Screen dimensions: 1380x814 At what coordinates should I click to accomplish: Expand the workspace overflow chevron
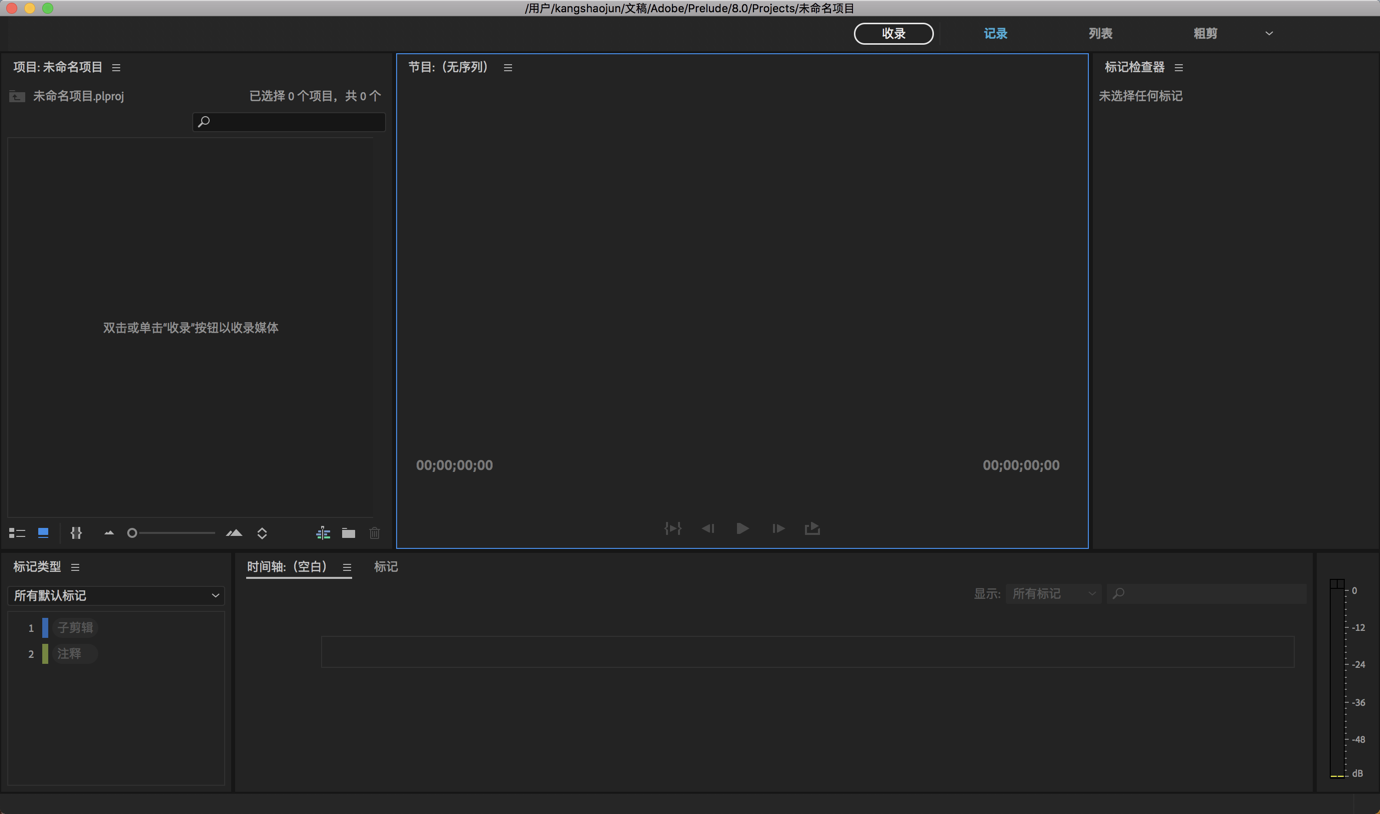click(1269, 34)
